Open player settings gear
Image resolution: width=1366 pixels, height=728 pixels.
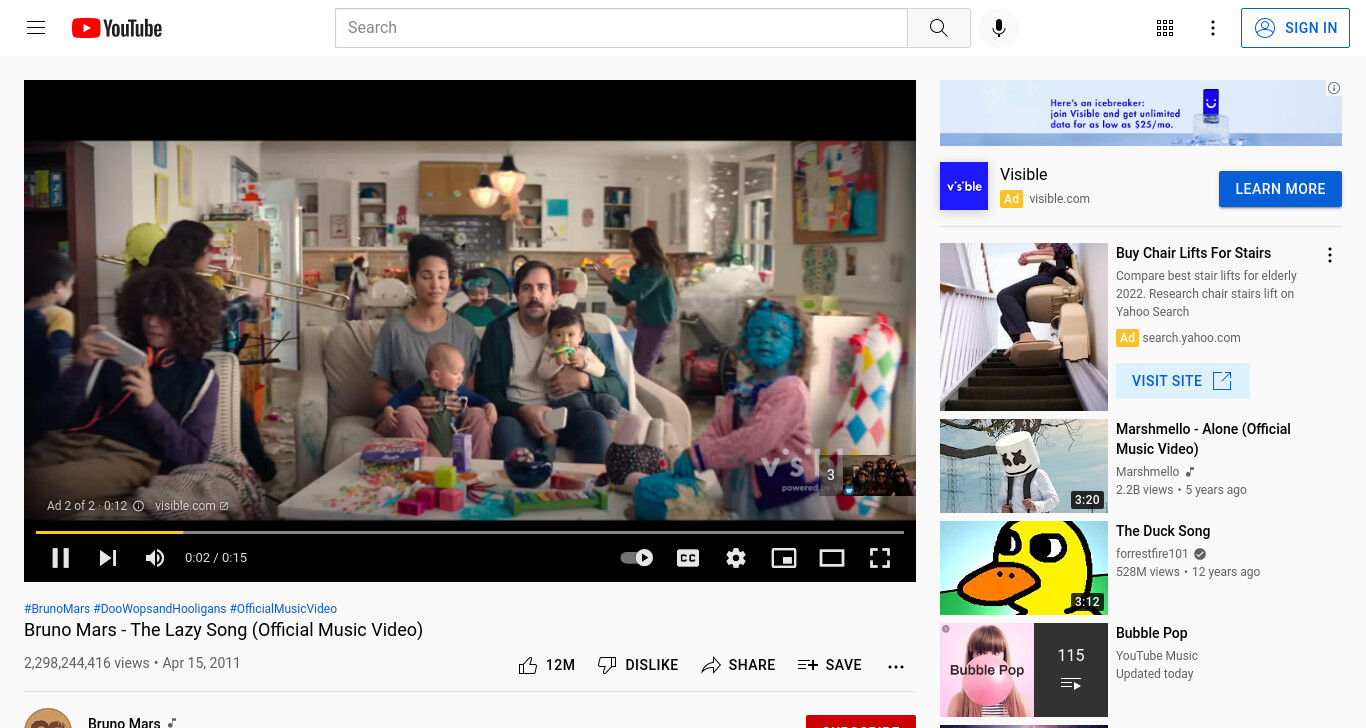(736, 558)
